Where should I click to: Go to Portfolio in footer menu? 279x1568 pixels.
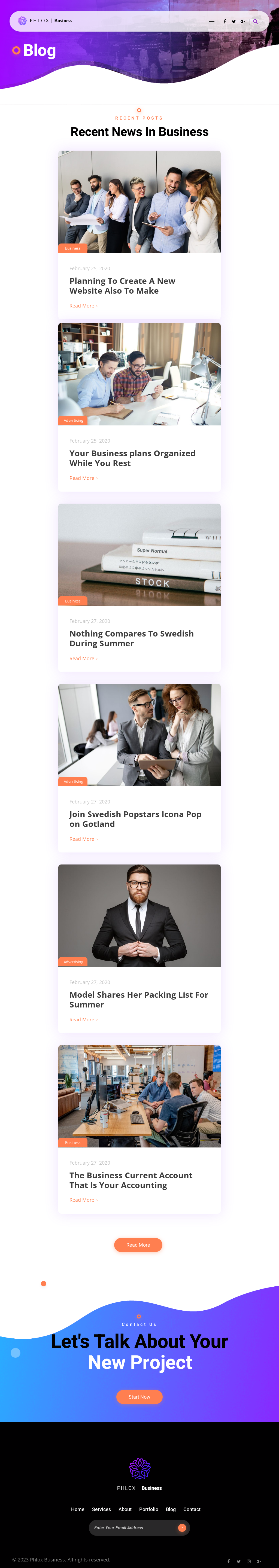click(149, 1509)
